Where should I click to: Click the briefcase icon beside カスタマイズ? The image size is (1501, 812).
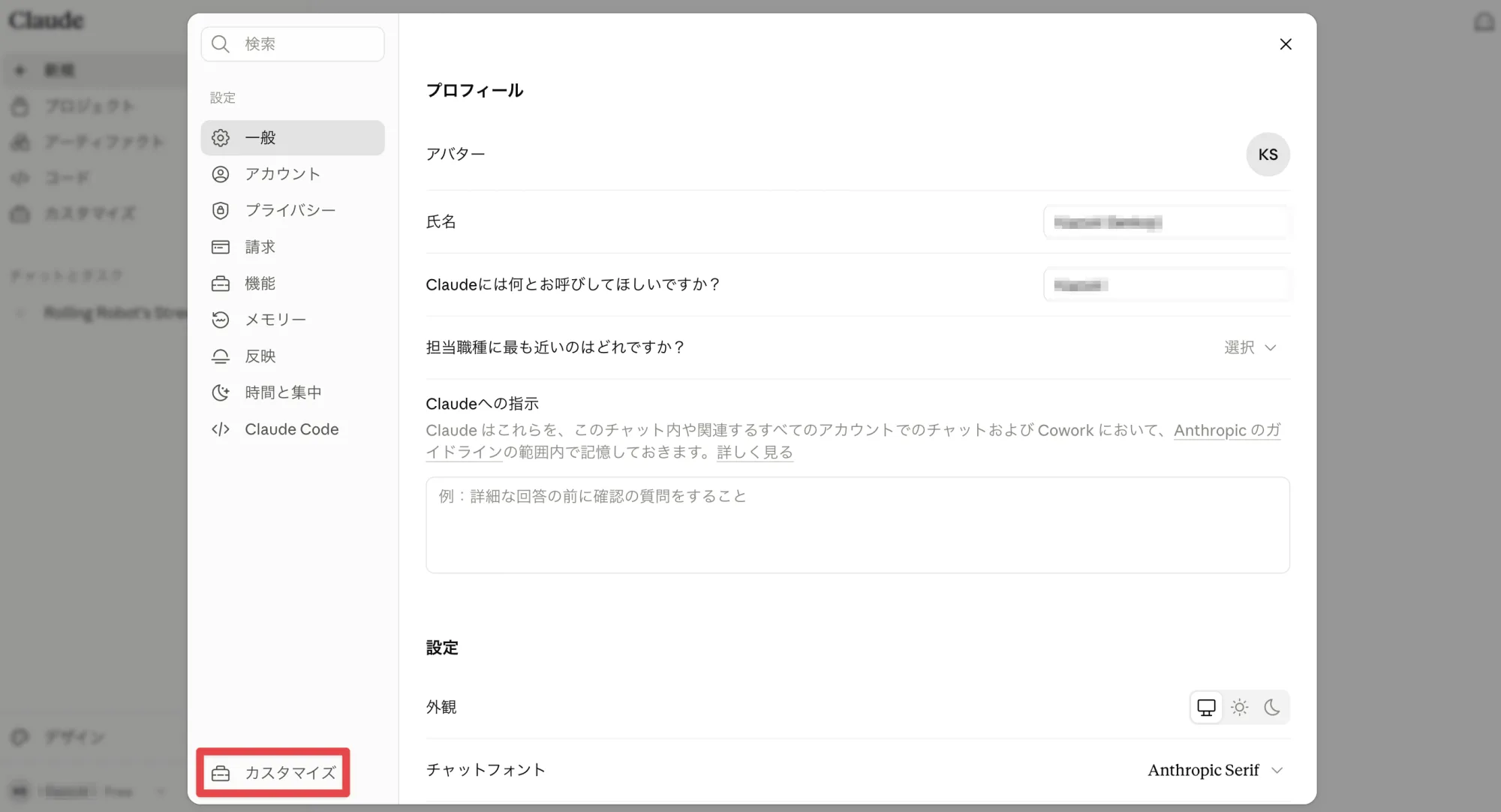[221, 773]
